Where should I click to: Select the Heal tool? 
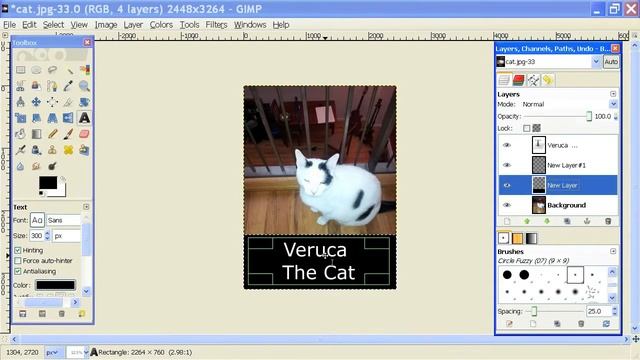[x=68, y=150]
